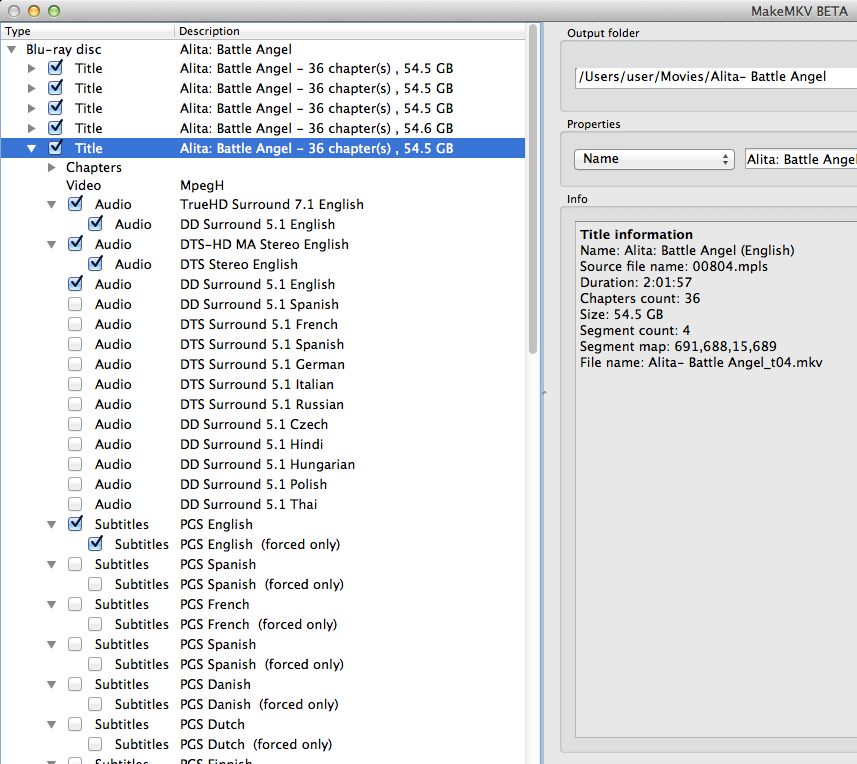Check PGS Danish forced only subtitles
857x764 pixels.
tap(96, 704)
